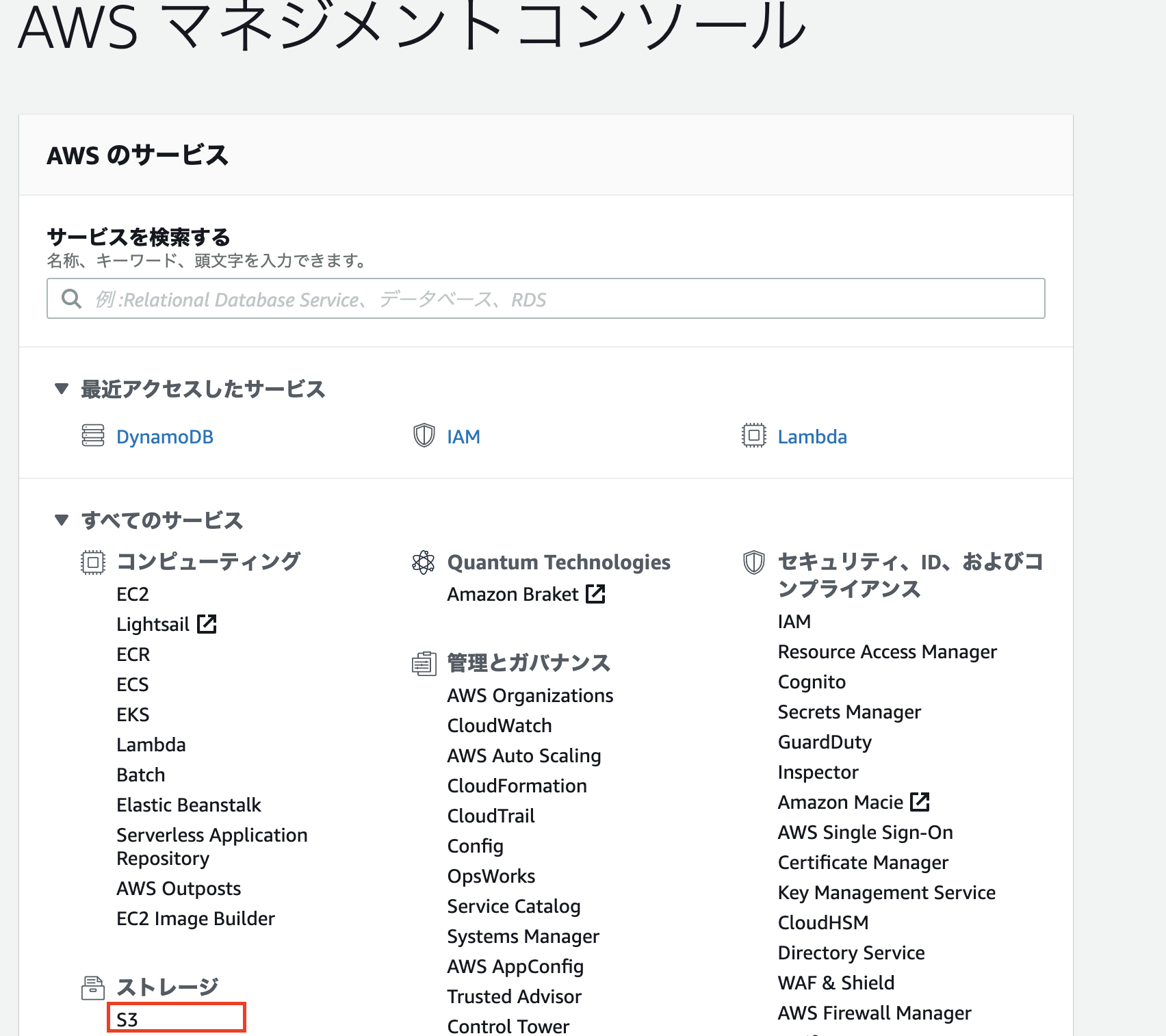This screenshot has width=1166, height=1036.
Task: Open EC2 service
Action: pos(133,594)
